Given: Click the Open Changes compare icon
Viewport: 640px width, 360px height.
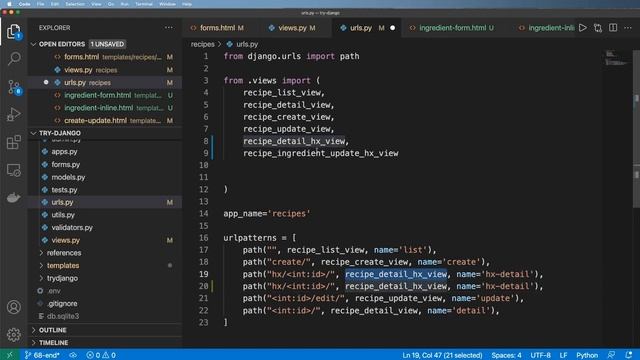Looking at the screenshot, I should [x=598, y=28].
